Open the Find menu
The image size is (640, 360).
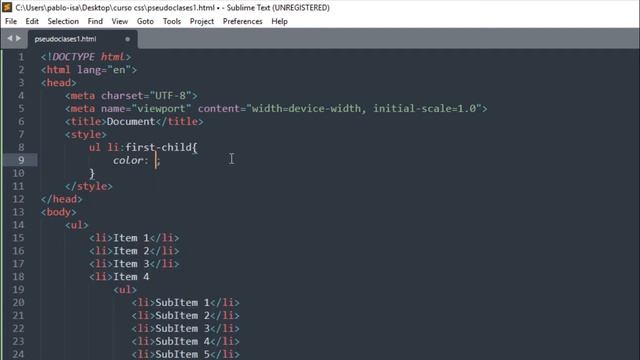(x=95, y=21)
